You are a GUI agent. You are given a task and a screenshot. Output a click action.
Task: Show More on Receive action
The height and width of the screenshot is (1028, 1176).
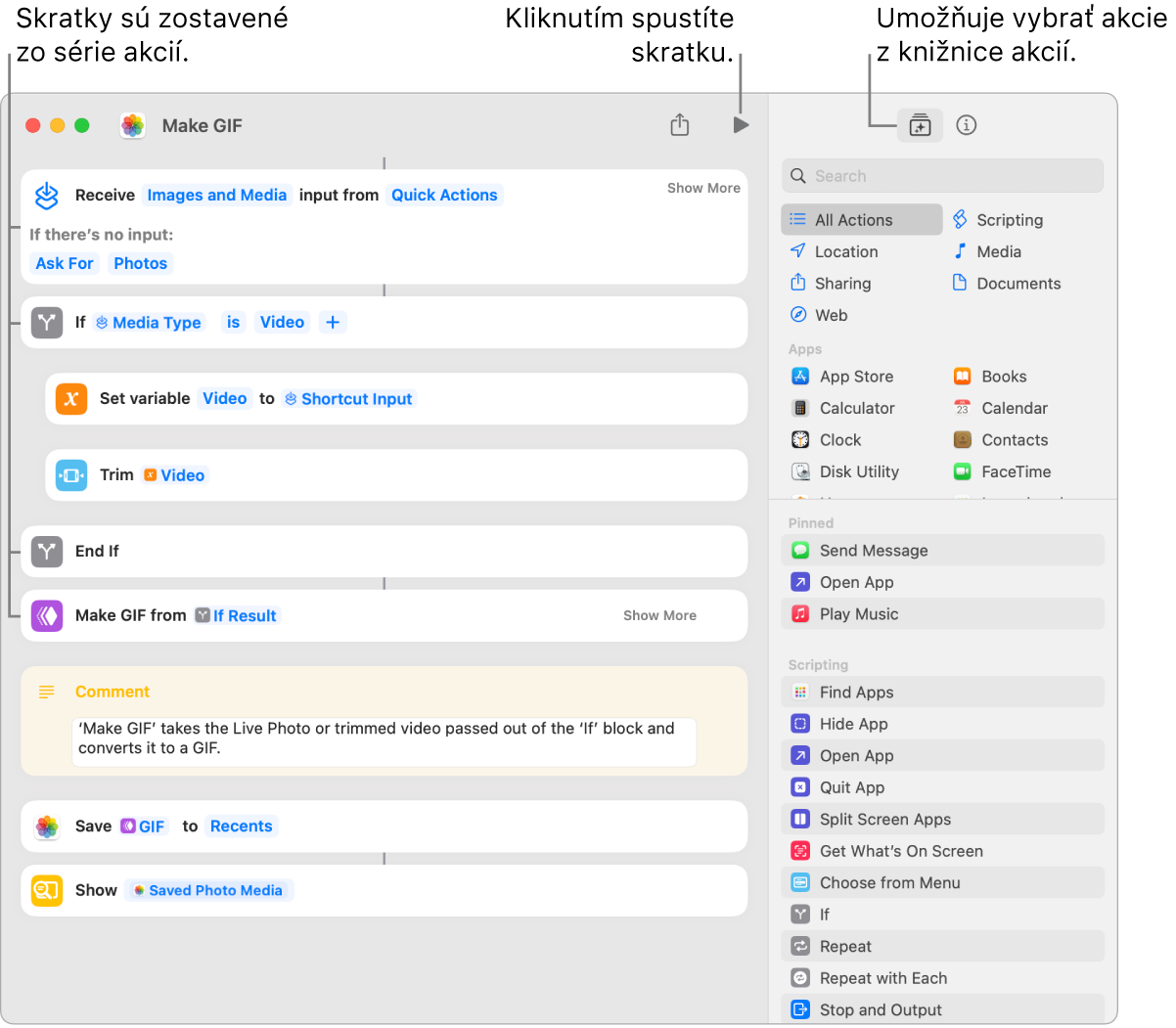pos(703,188)
